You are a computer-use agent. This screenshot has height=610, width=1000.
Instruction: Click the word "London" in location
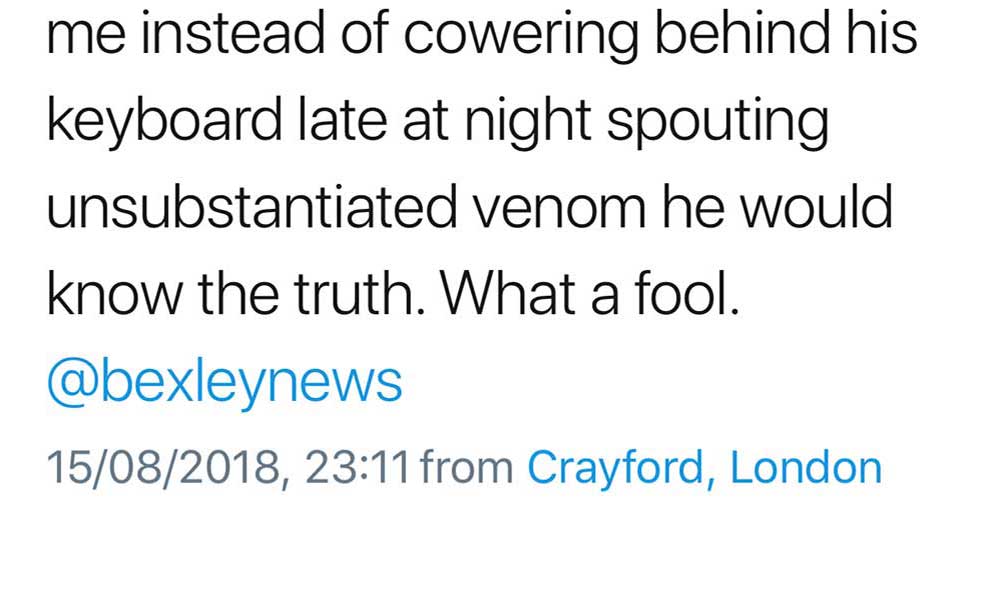click(806, 467)
